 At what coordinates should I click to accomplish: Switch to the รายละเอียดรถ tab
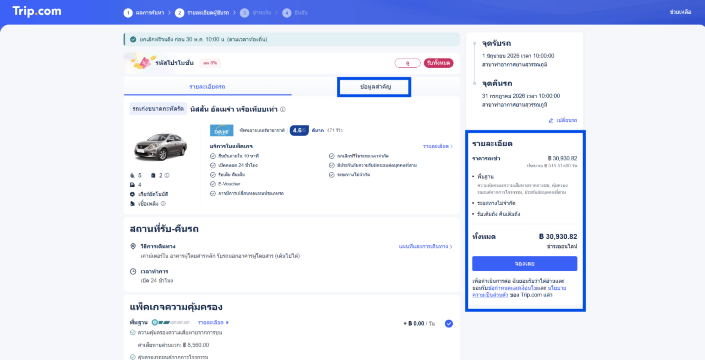[207, 86]
